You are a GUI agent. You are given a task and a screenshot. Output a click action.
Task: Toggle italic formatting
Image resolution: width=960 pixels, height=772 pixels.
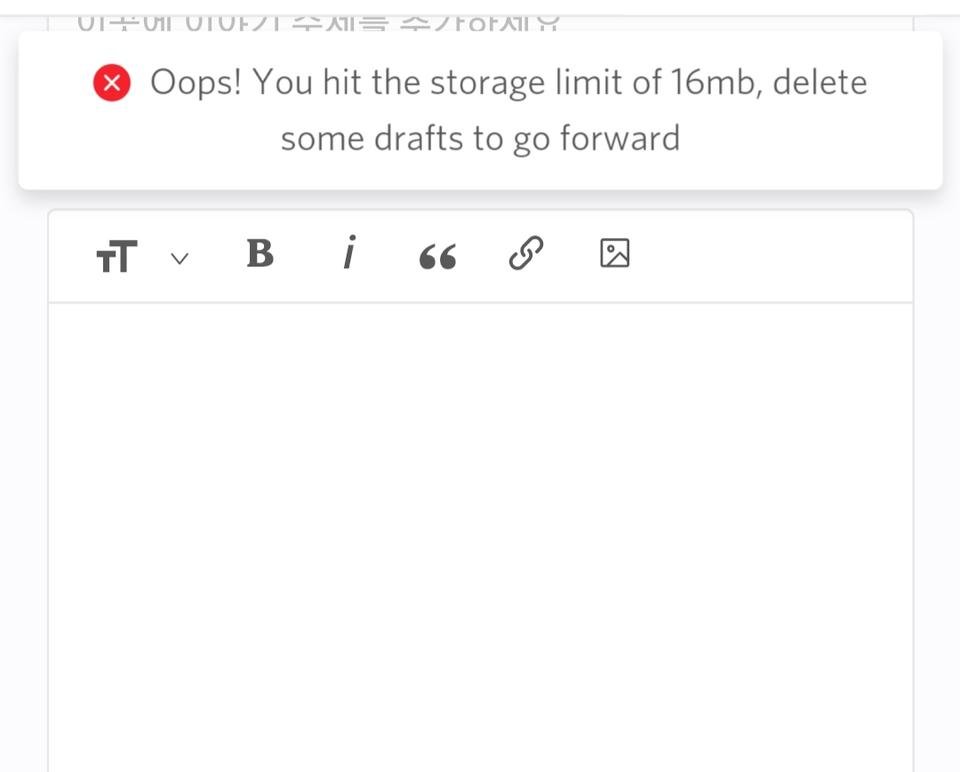pyautogui.click(x=348, y=254)
